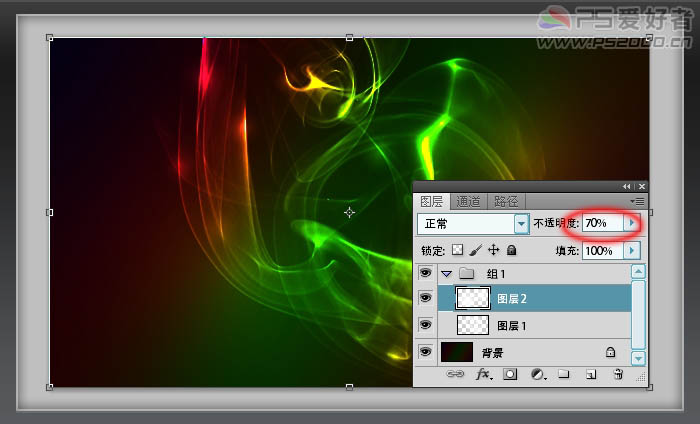The width and height of the screenshot is (700, 424).
Task: Click the link layers icon
Action: coord(455,374)
